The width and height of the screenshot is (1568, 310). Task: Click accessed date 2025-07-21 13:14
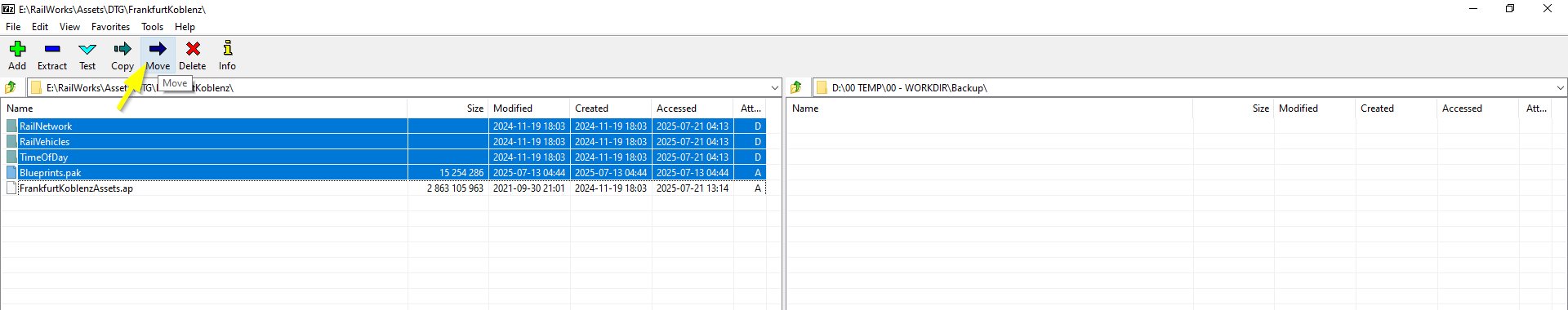pos(693,188)
